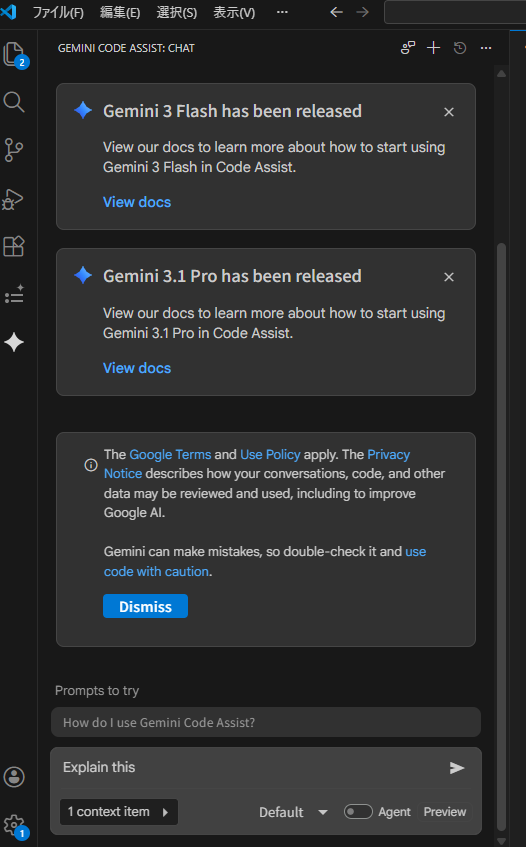Open the Extensions view icon
This screenshot has width=526, height=847.
(x=14, y=246)
